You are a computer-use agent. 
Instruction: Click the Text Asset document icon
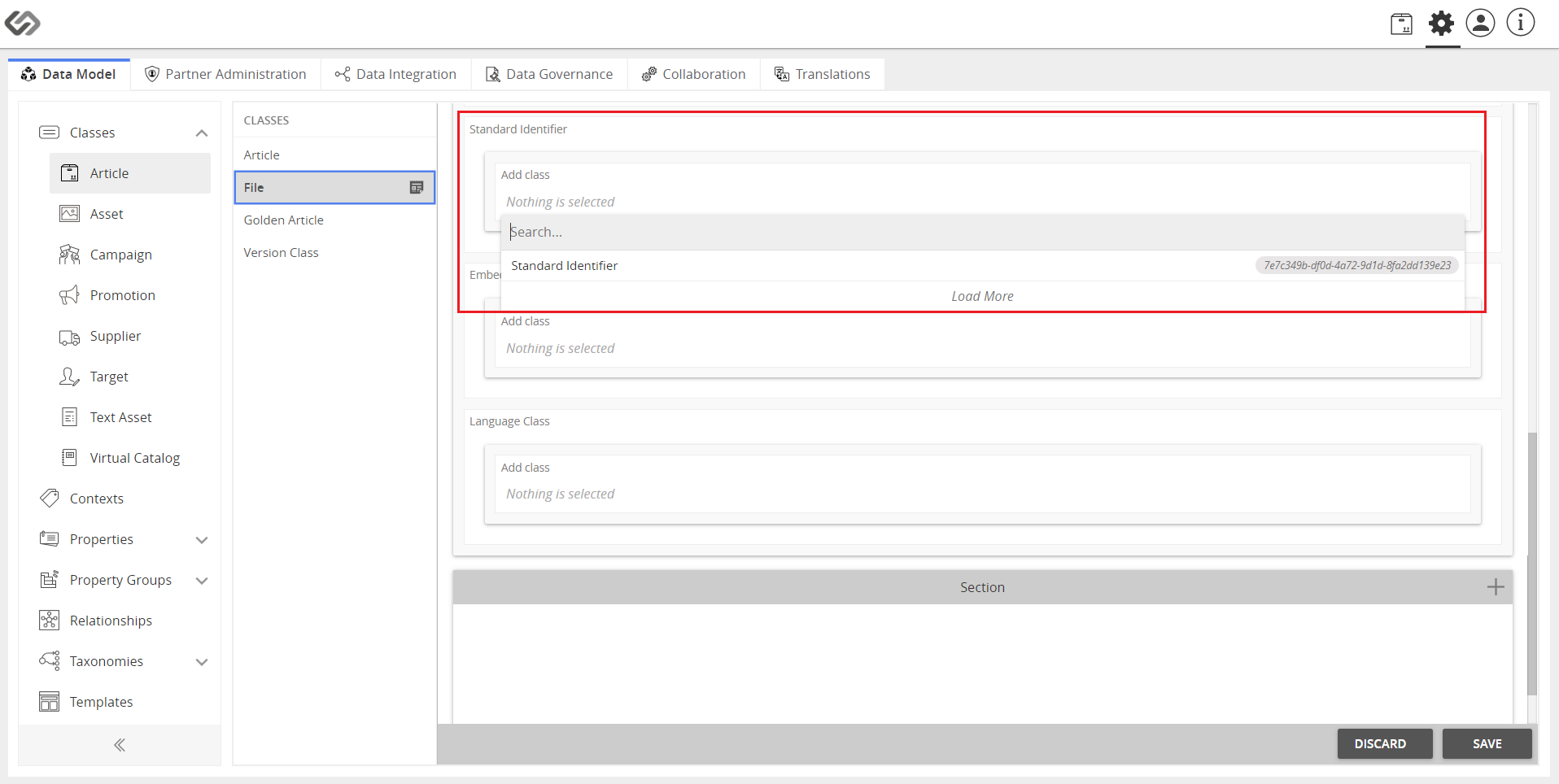click(70, 417)
